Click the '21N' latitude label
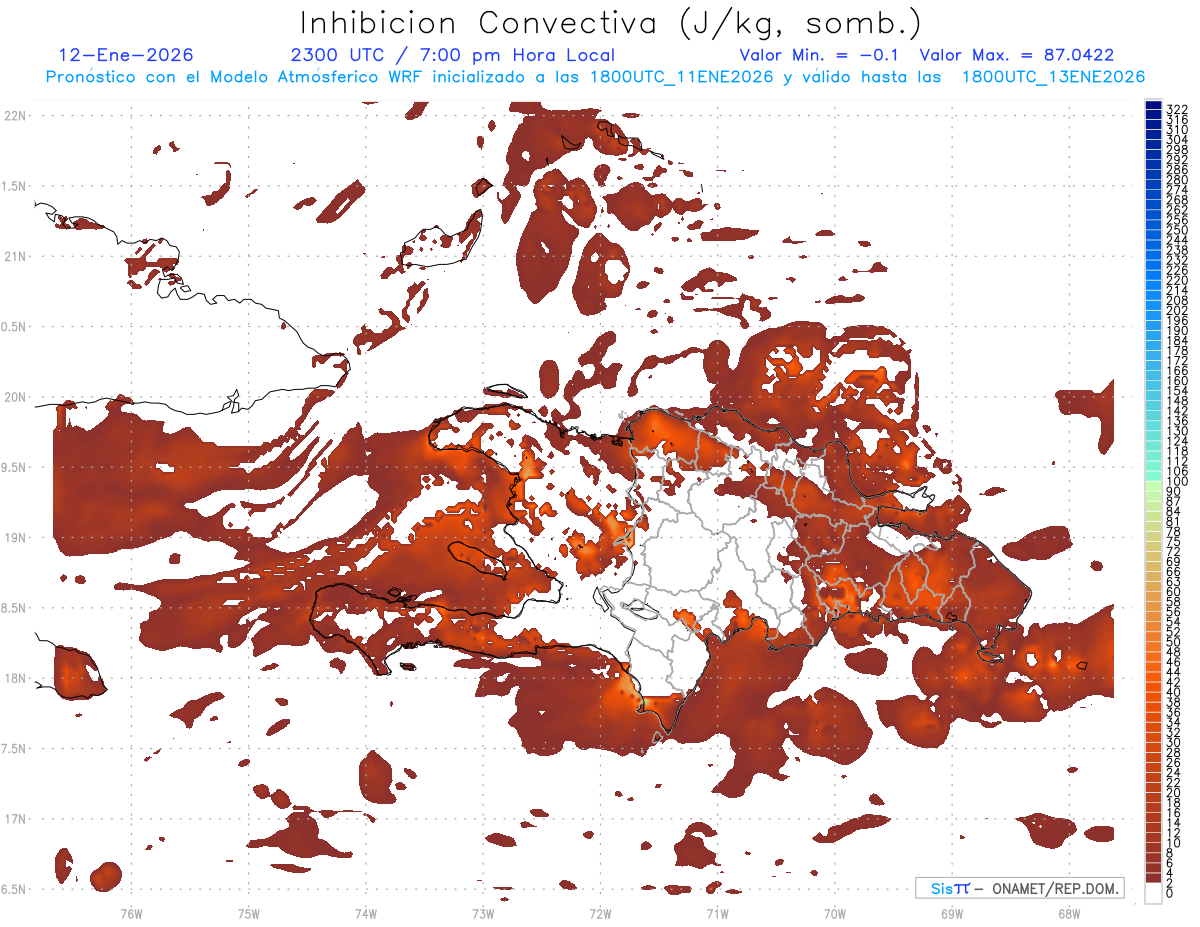 [x=15, y=256]
